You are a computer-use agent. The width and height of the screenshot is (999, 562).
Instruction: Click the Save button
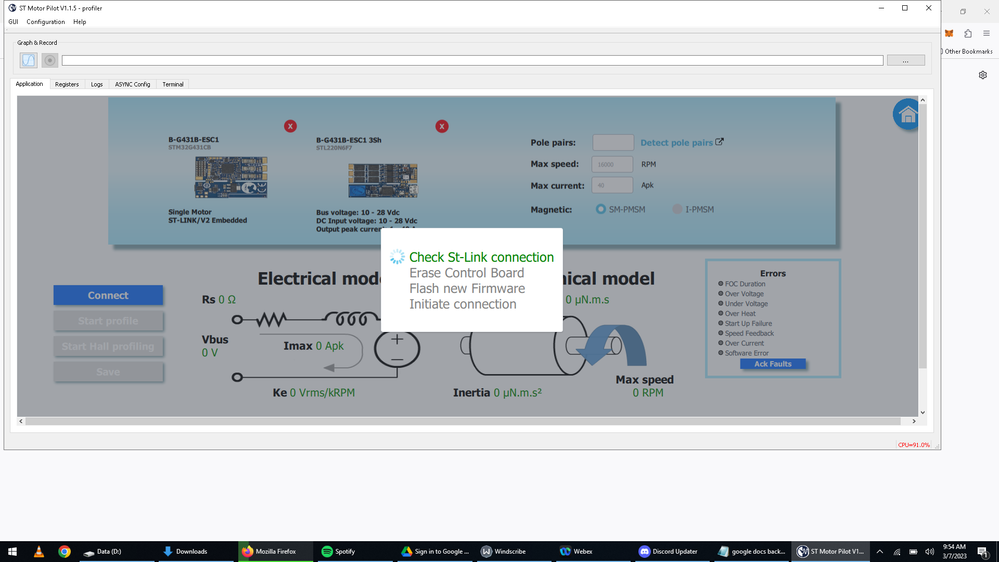(108, 371)
